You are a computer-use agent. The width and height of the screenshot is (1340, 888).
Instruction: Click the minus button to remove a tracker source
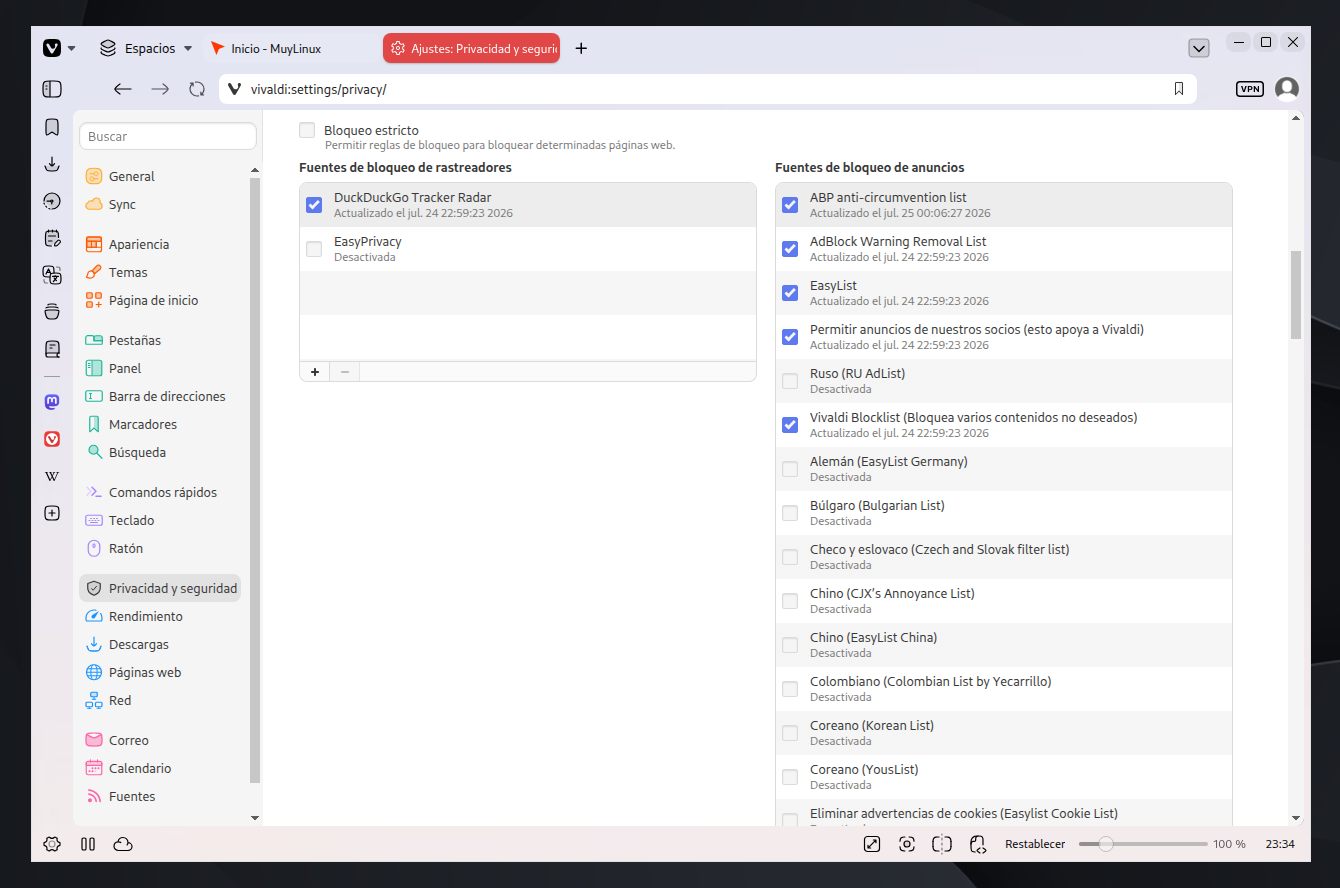[x=344, y=371]
